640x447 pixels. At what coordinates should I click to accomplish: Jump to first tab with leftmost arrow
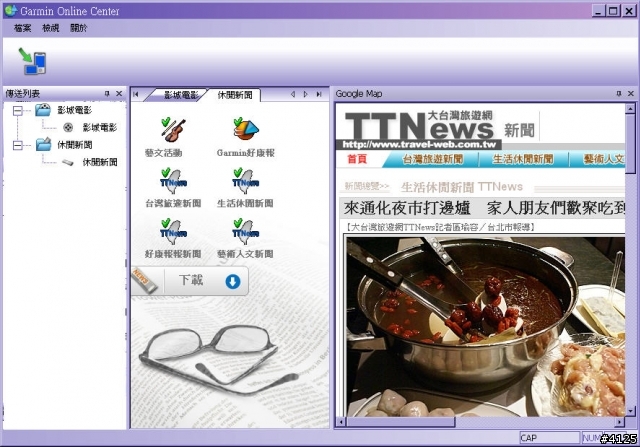136,94
